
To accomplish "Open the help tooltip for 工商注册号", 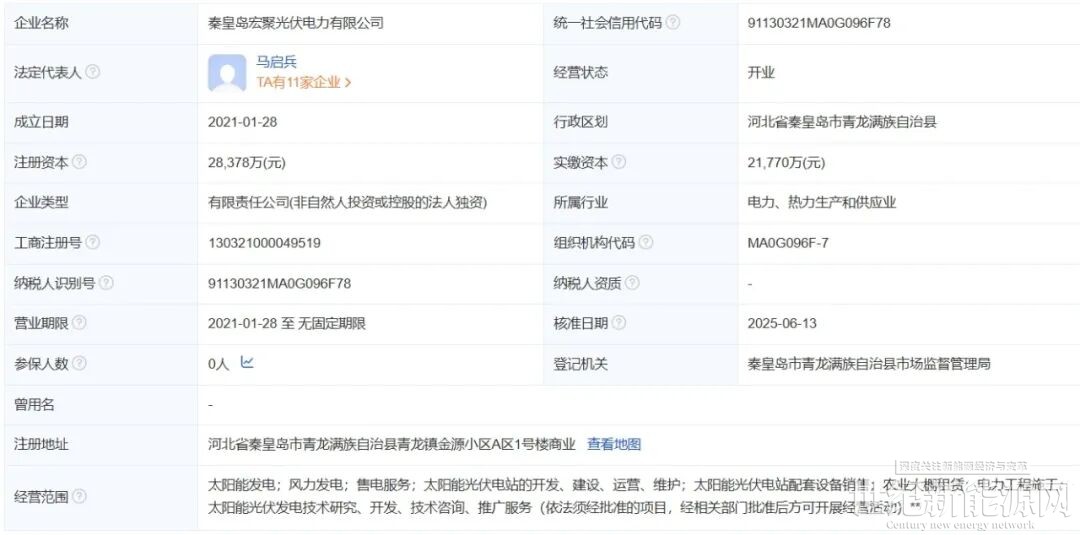I will (93, 242).
